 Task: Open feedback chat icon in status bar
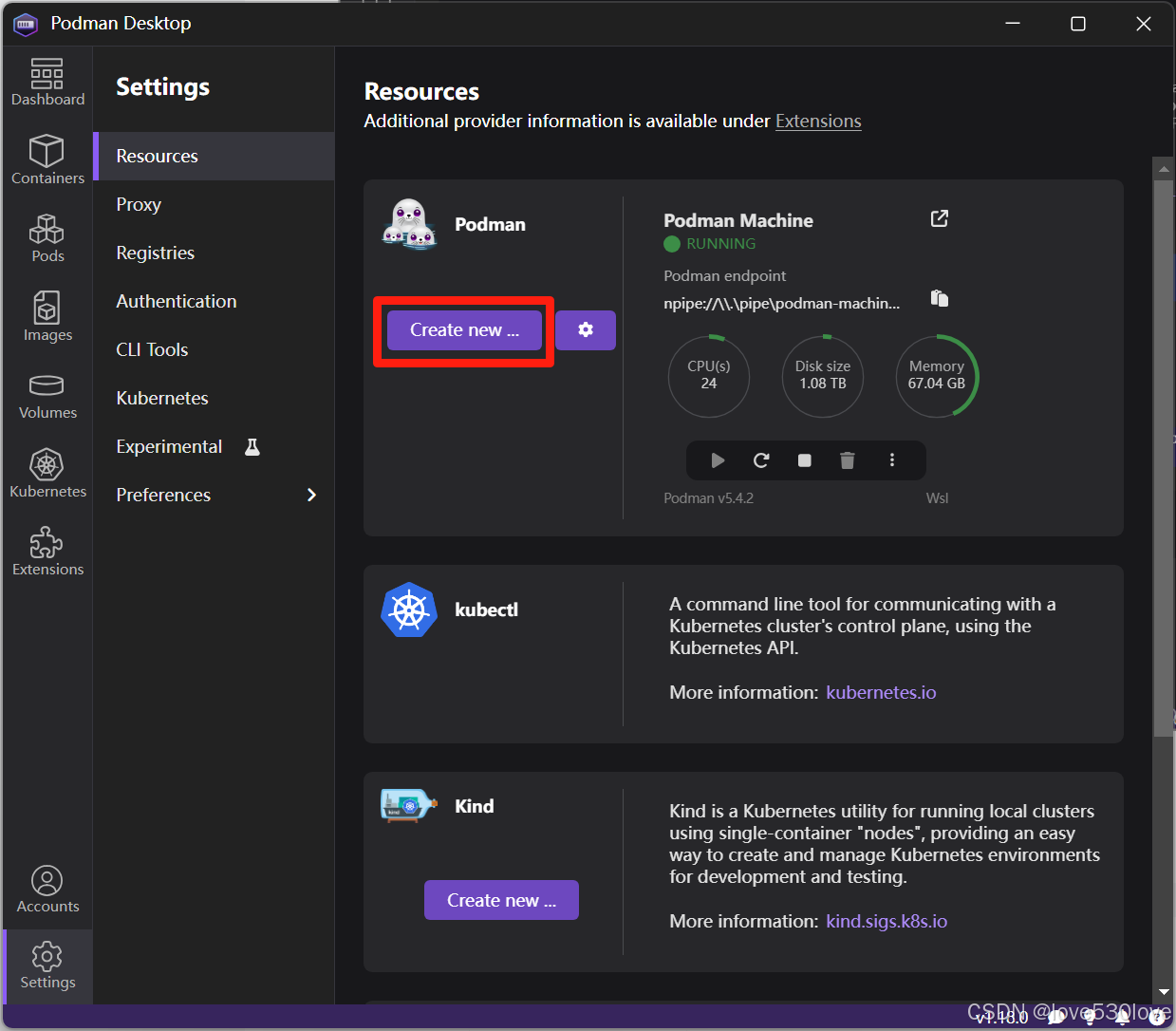click(x=1056, y=1017)
